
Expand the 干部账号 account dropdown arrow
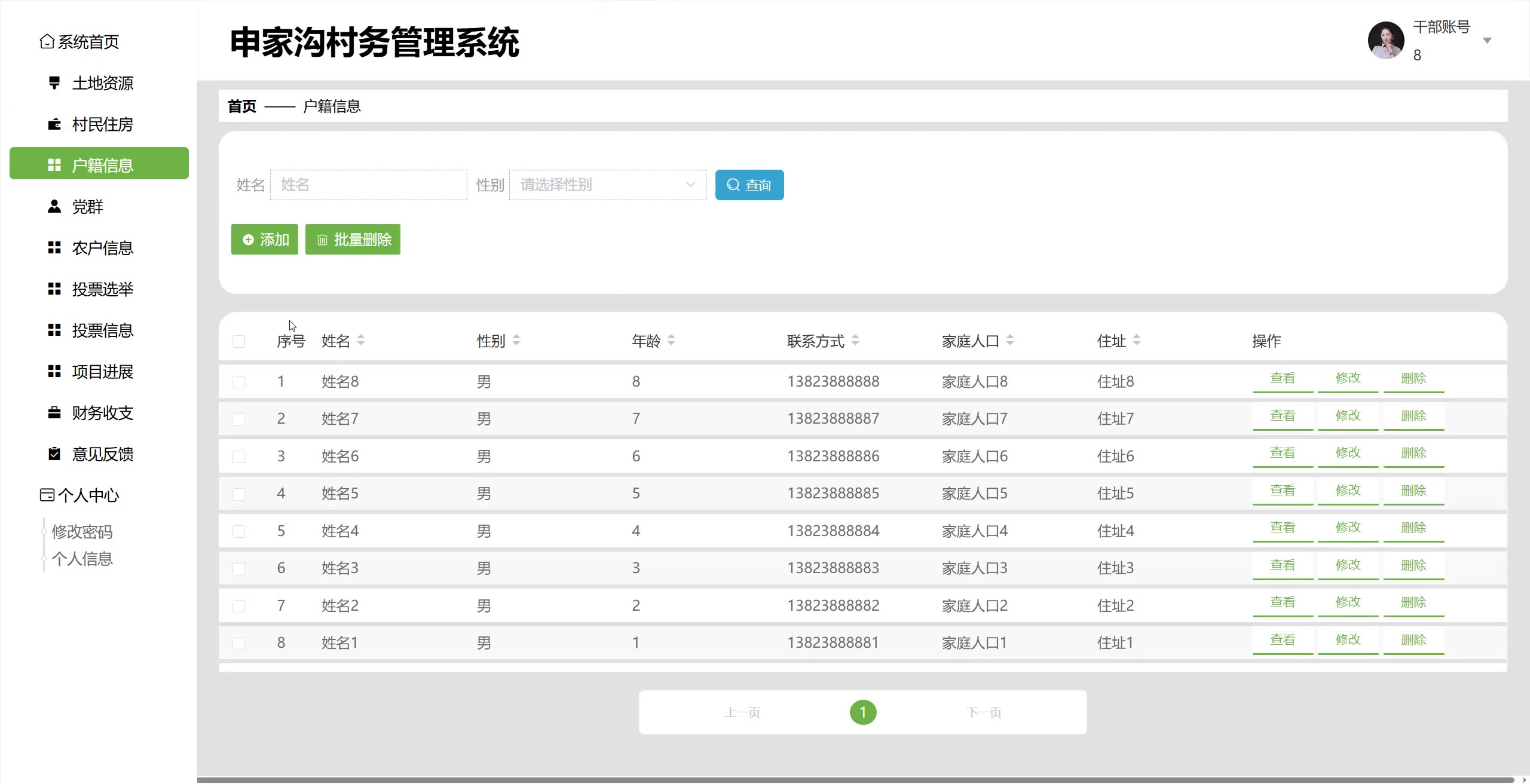1487,41
